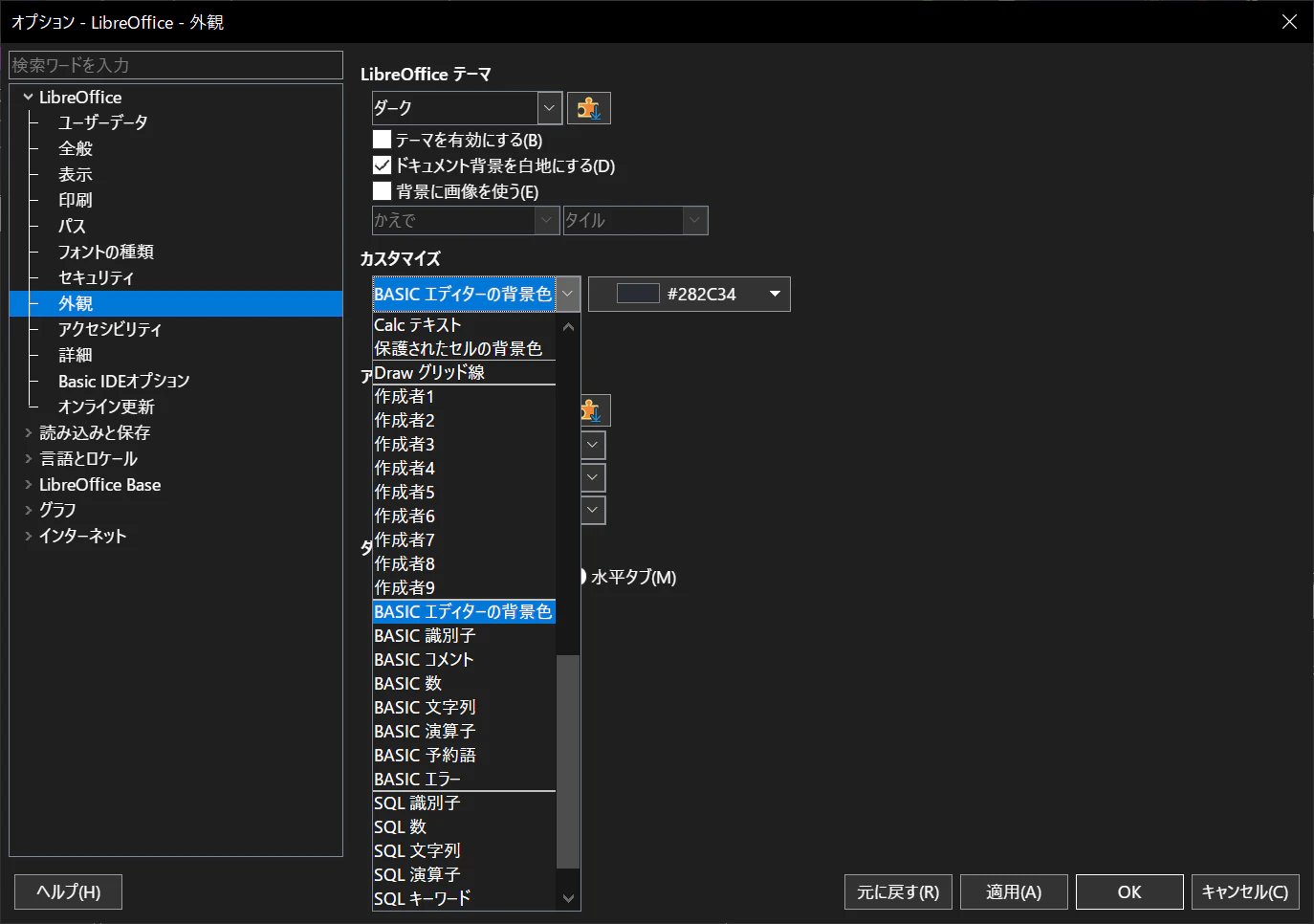Click the キャンセル button
This screenshot has width=1314, height=924.
pyautogui.click(x=1245, y=891)
